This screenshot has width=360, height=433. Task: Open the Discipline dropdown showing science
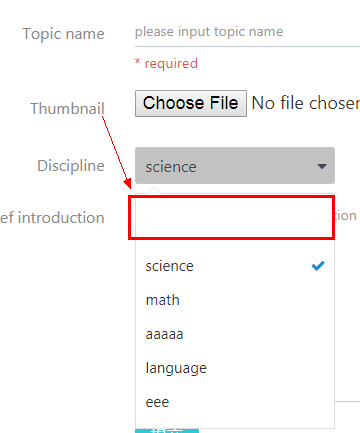235,166
